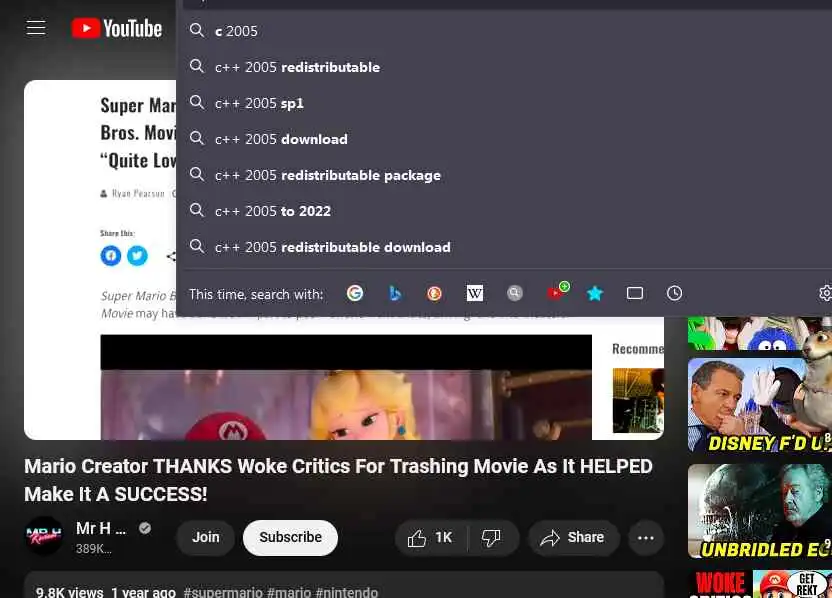Click the video player showing Mario article

pyautogui.click(x=344, y=378)
